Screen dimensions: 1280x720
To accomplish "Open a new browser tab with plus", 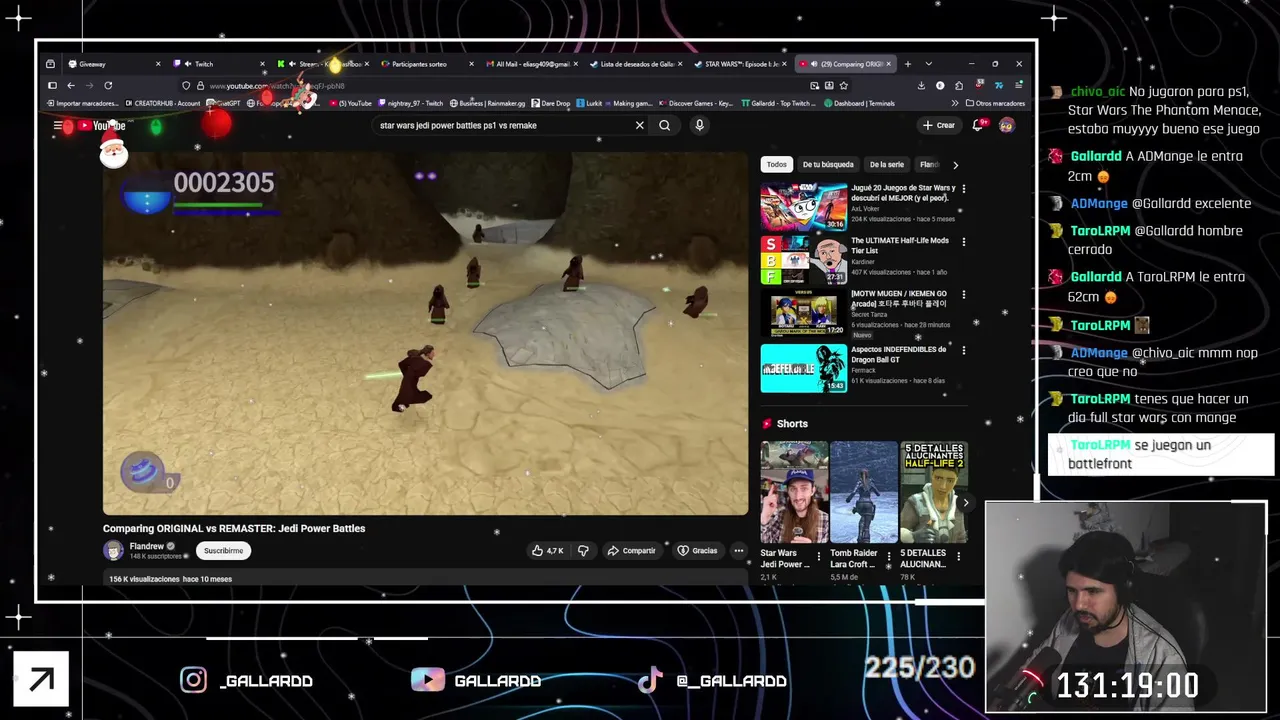I will click(x=908, y=64).
